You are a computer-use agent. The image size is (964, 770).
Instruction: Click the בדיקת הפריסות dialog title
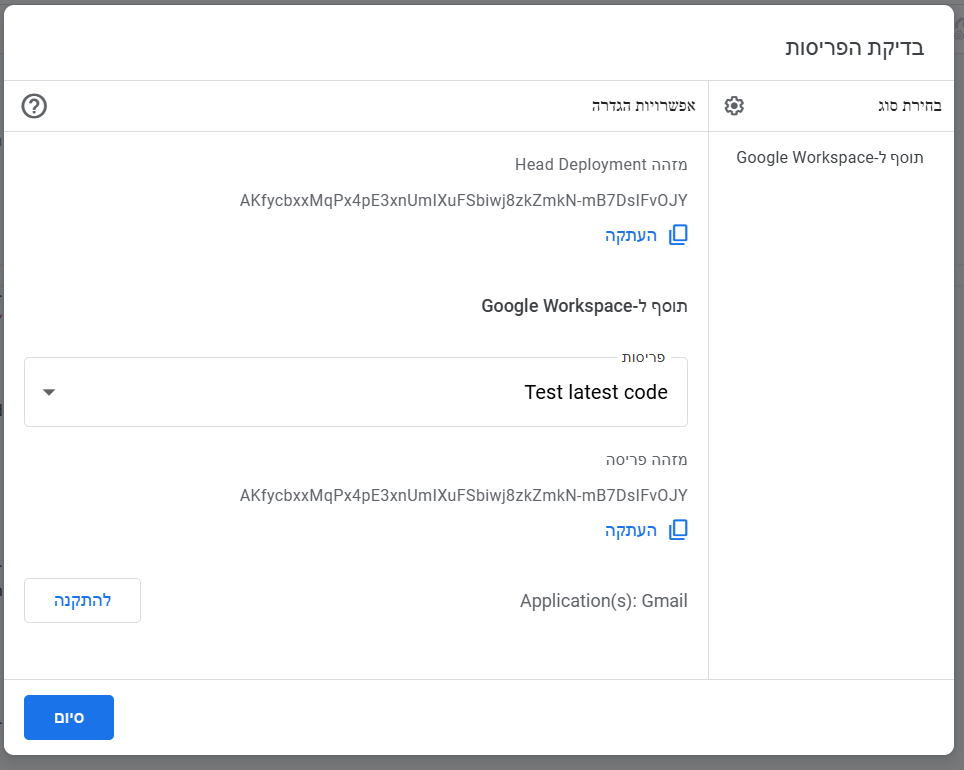tap(855, 48)
